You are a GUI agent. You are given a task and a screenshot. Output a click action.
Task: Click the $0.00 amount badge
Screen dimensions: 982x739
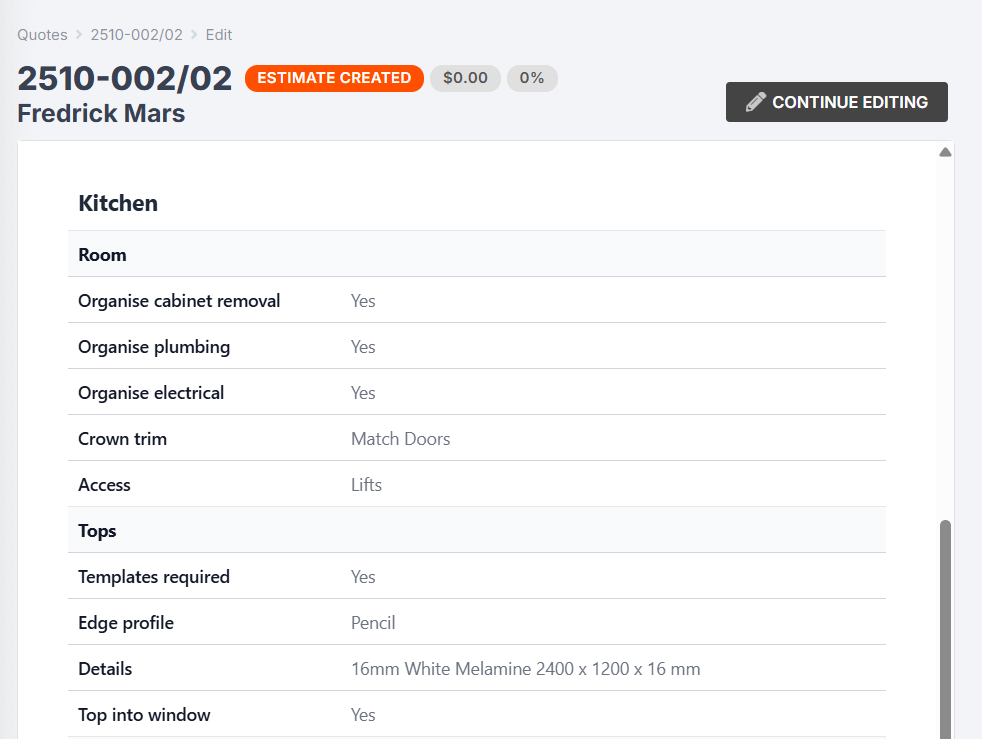pos(465,78)
